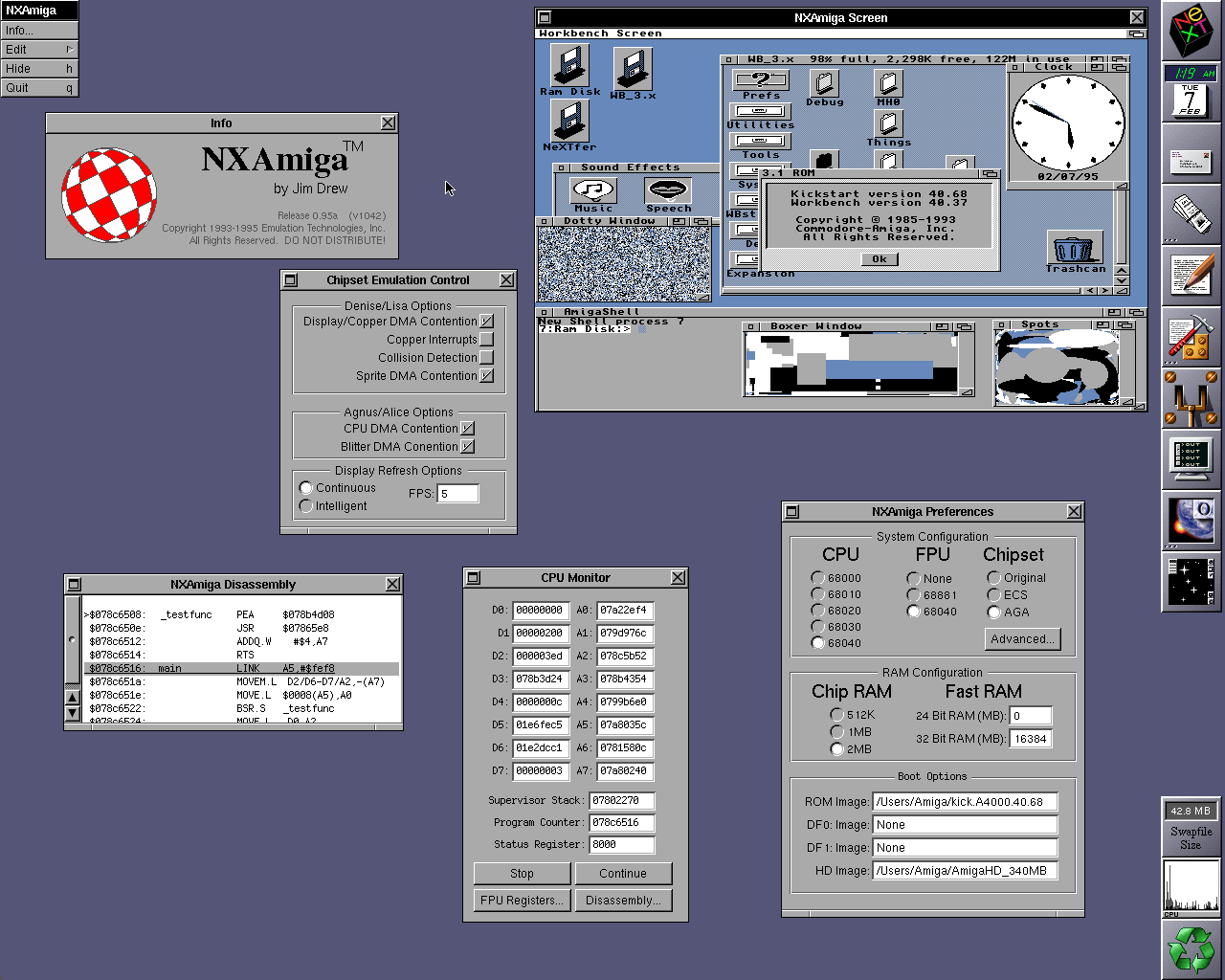Toggle Blitter DMA Contention checkbox
This screenshot has height=980, width=1225.
468,447
